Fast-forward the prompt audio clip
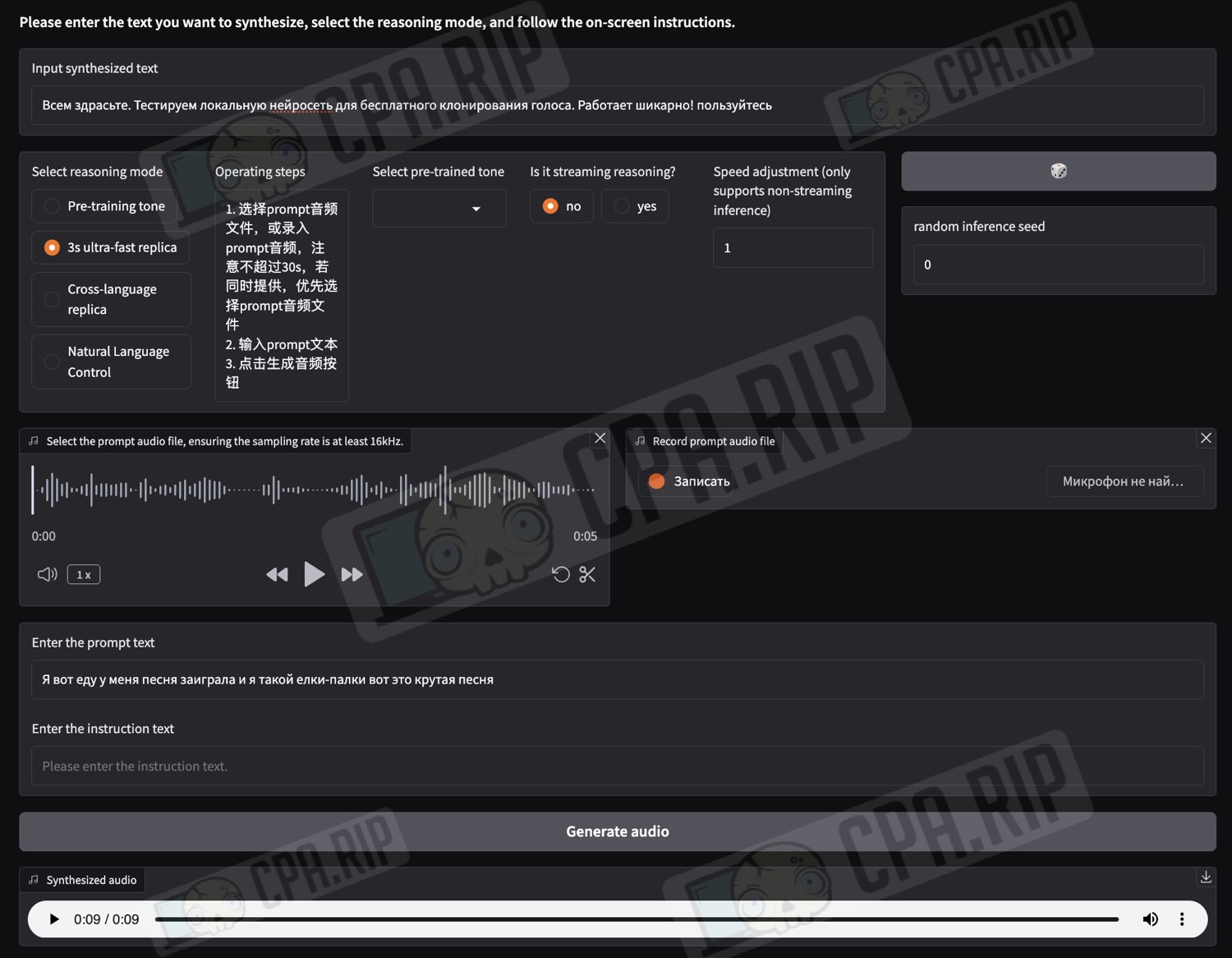The height and width of the screenshot is (958, 1232). (352, 574)
